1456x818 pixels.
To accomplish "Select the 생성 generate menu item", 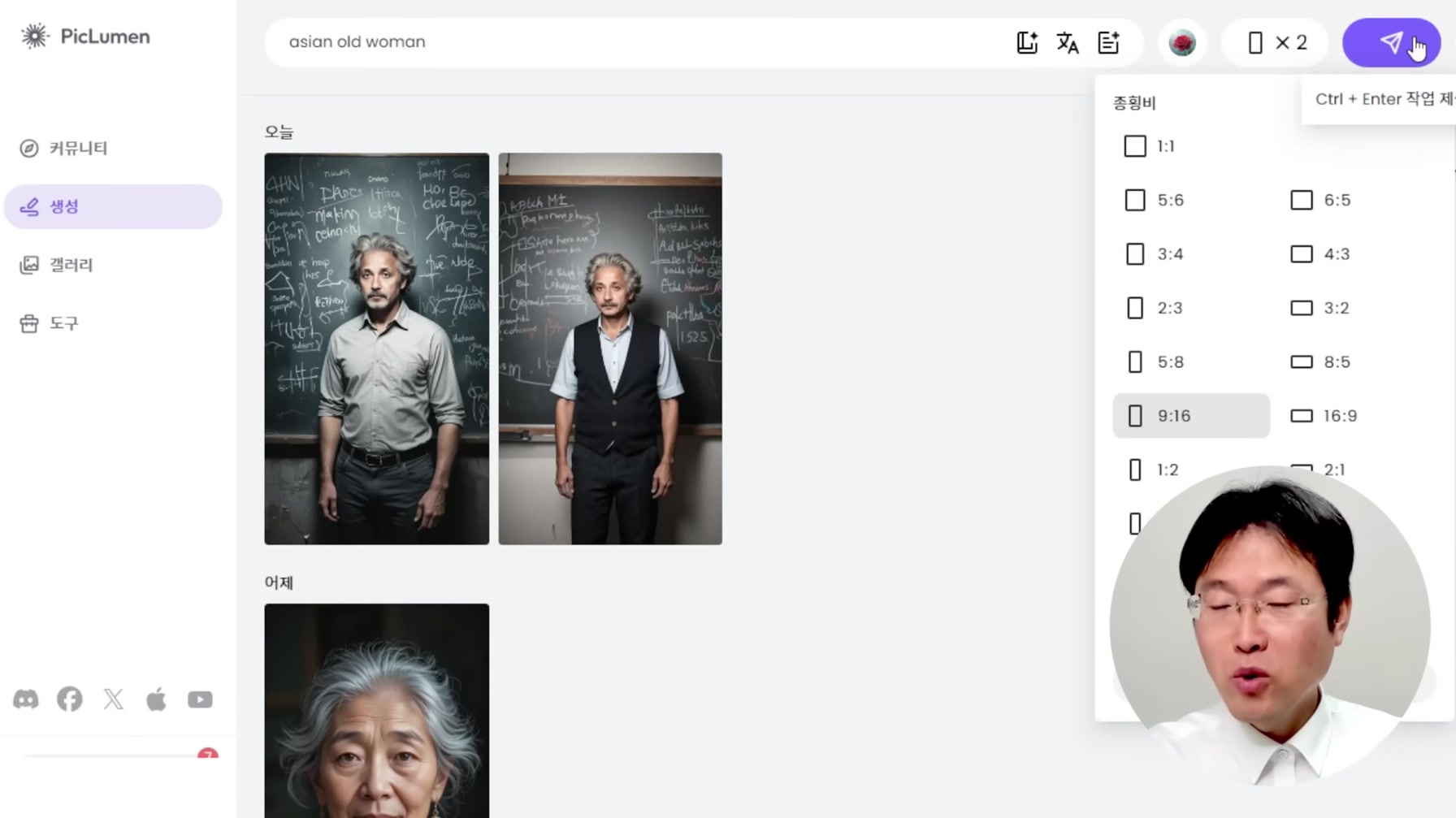I will [113, 206].
